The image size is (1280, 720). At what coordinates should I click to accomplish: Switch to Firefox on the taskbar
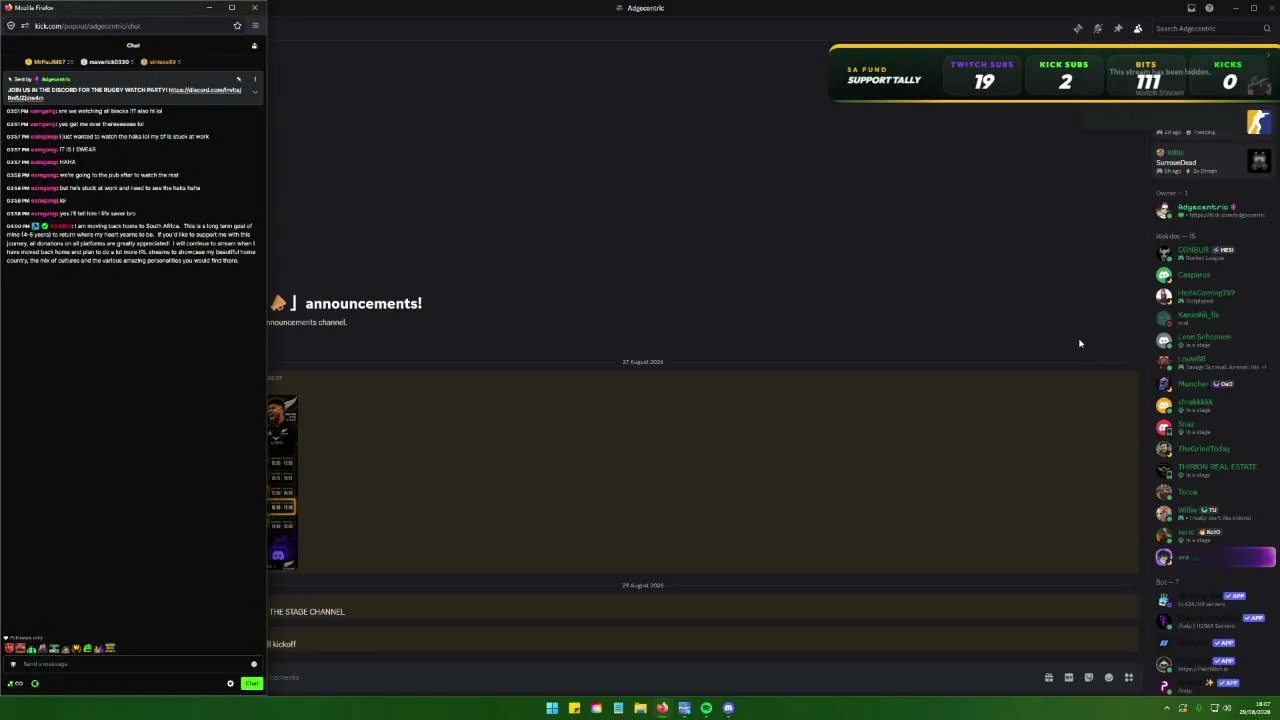662,708
